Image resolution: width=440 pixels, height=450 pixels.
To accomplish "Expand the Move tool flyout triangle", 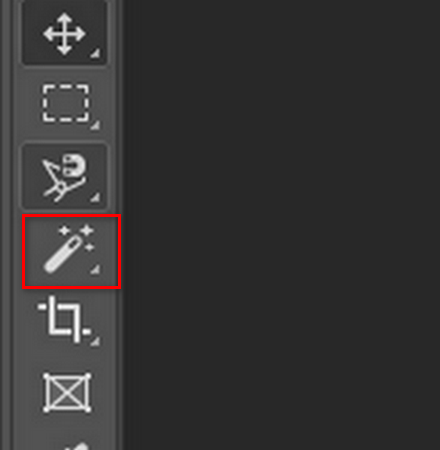I will click(95, 53).
